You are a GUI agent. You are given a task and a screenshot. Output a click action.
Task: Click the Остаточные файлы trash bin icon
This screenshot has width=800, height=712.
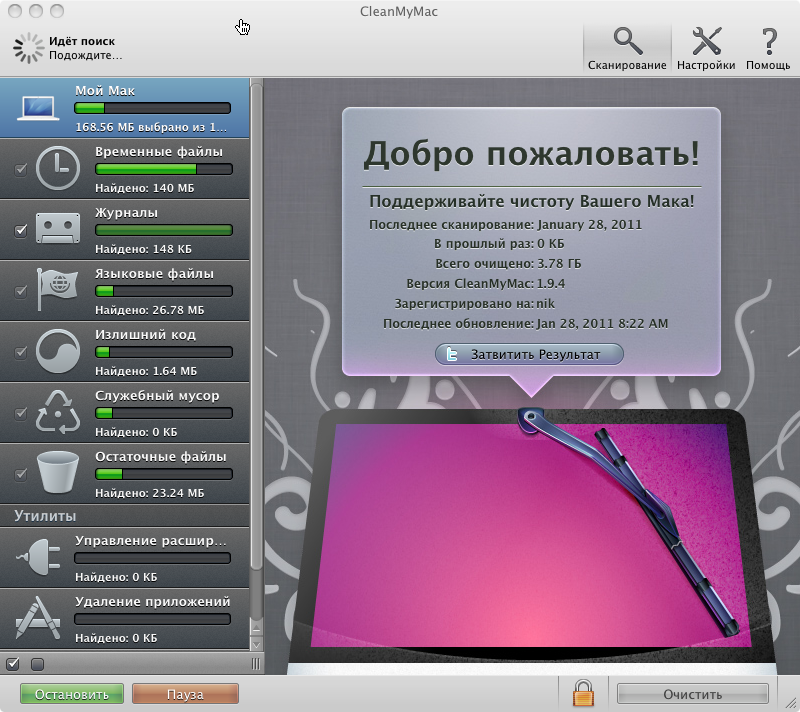coord(58,472)
